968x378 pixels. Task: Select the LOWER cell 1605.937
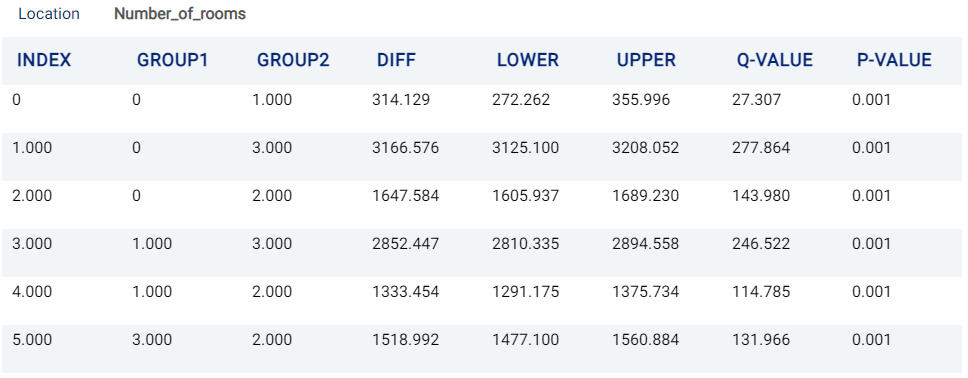point(525,196)
